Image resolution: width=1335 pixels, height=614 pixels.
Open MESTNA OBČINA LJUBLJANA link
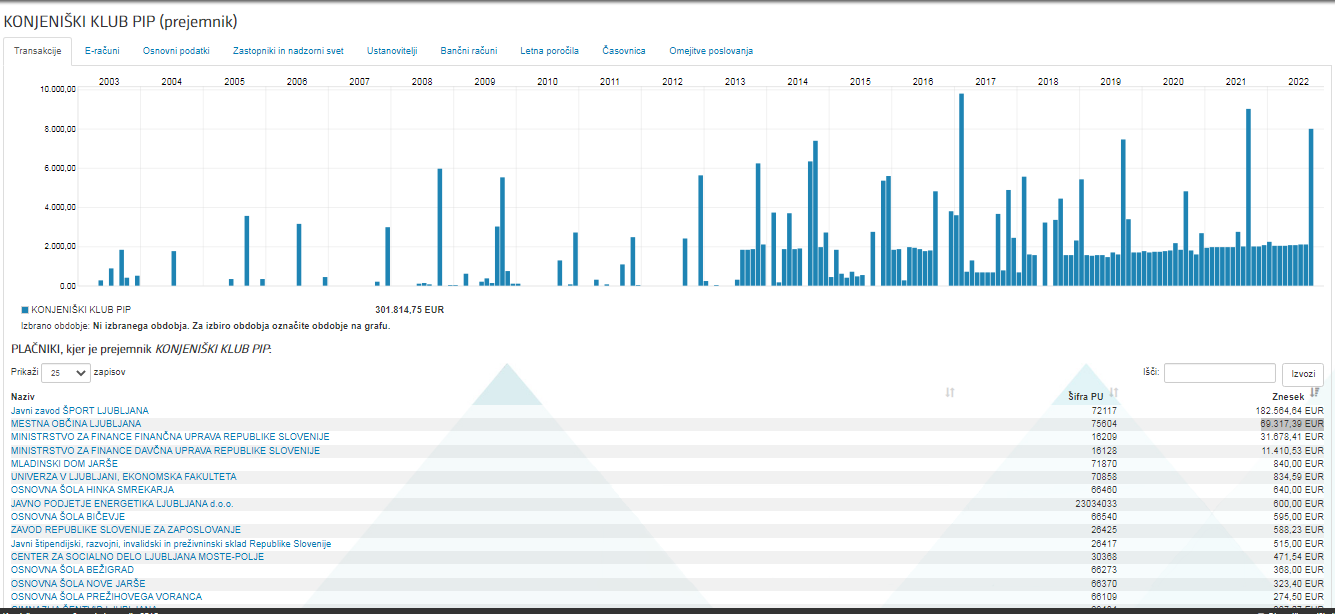click(76, 424)
